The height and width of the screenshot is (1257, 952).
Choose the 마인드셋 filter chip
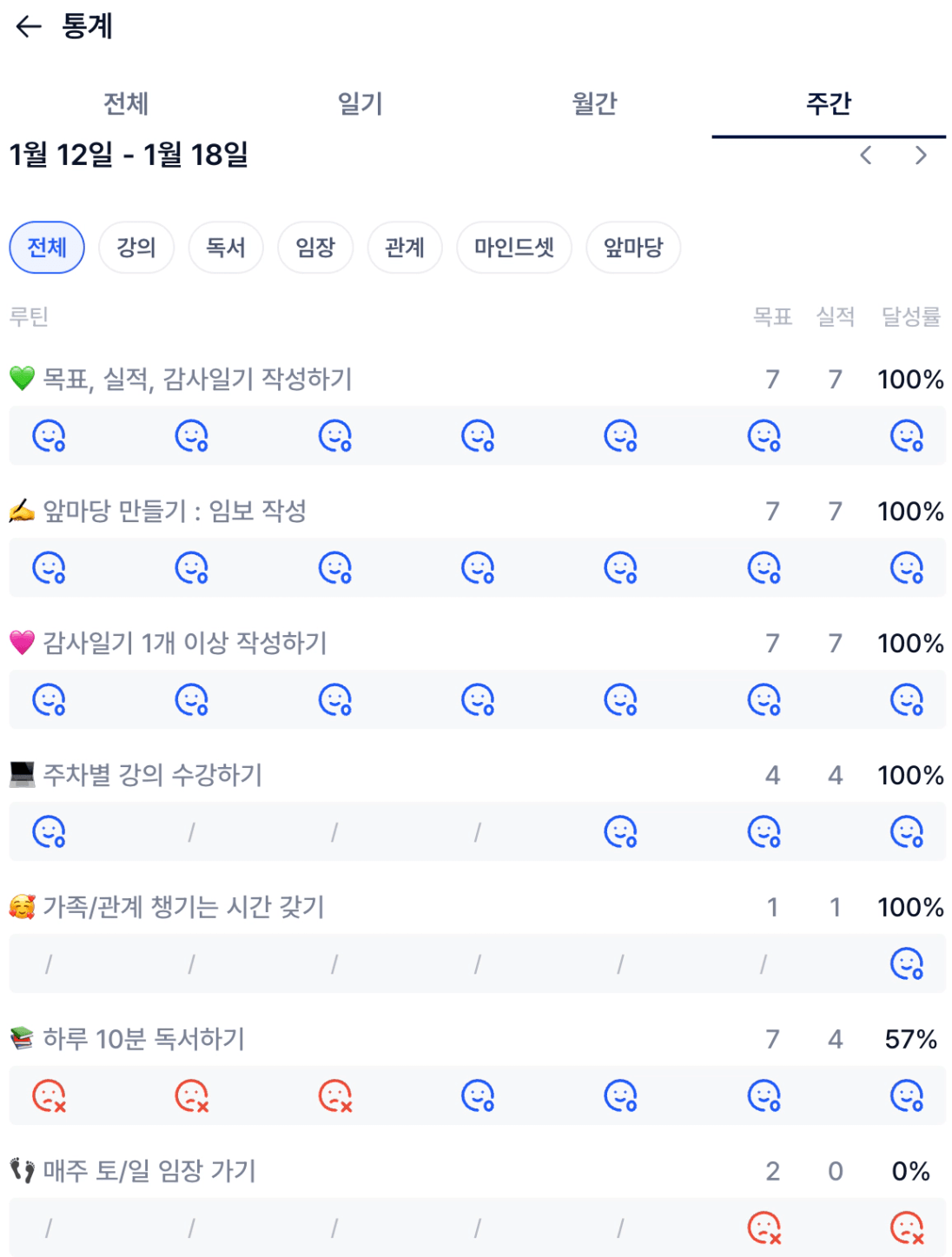514,248
